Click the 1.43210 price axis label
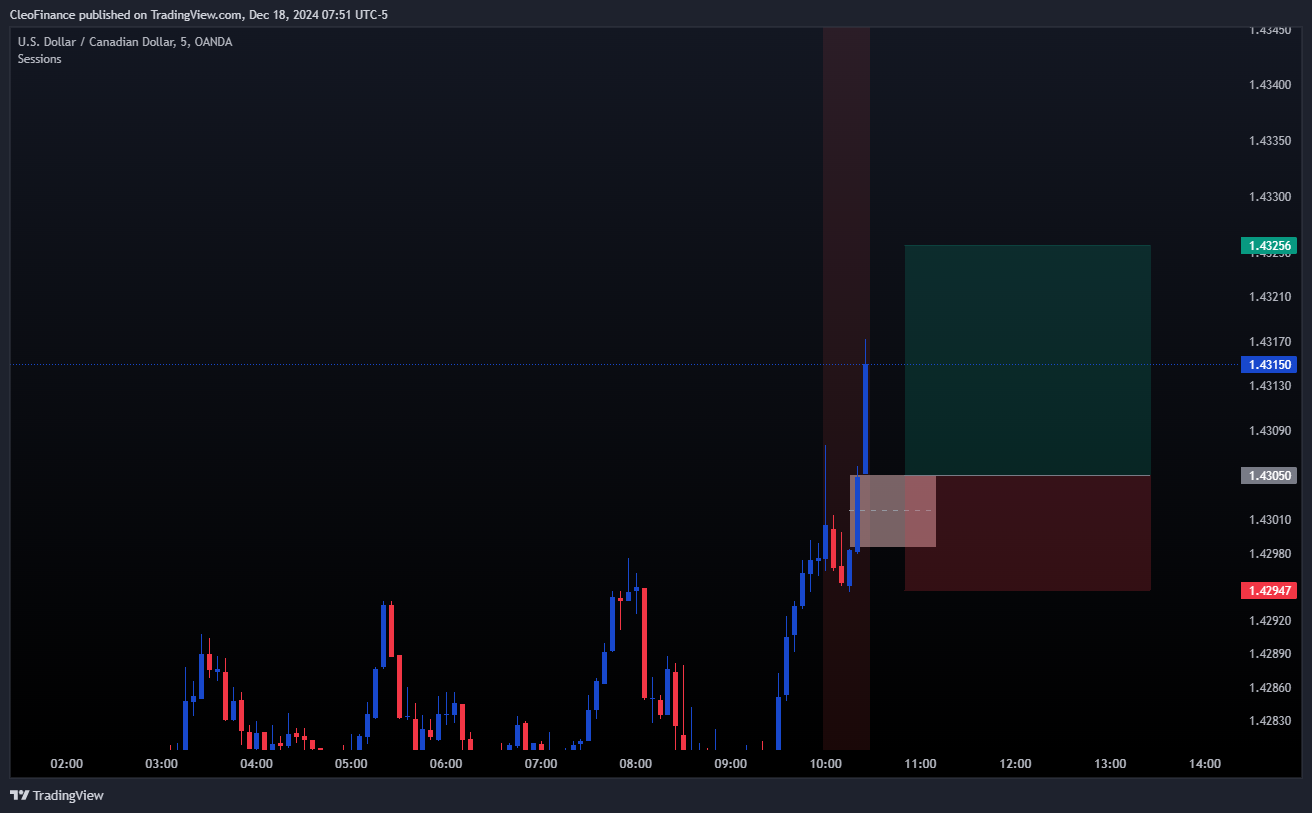The image size is (1312, 813). point(1270,297)
